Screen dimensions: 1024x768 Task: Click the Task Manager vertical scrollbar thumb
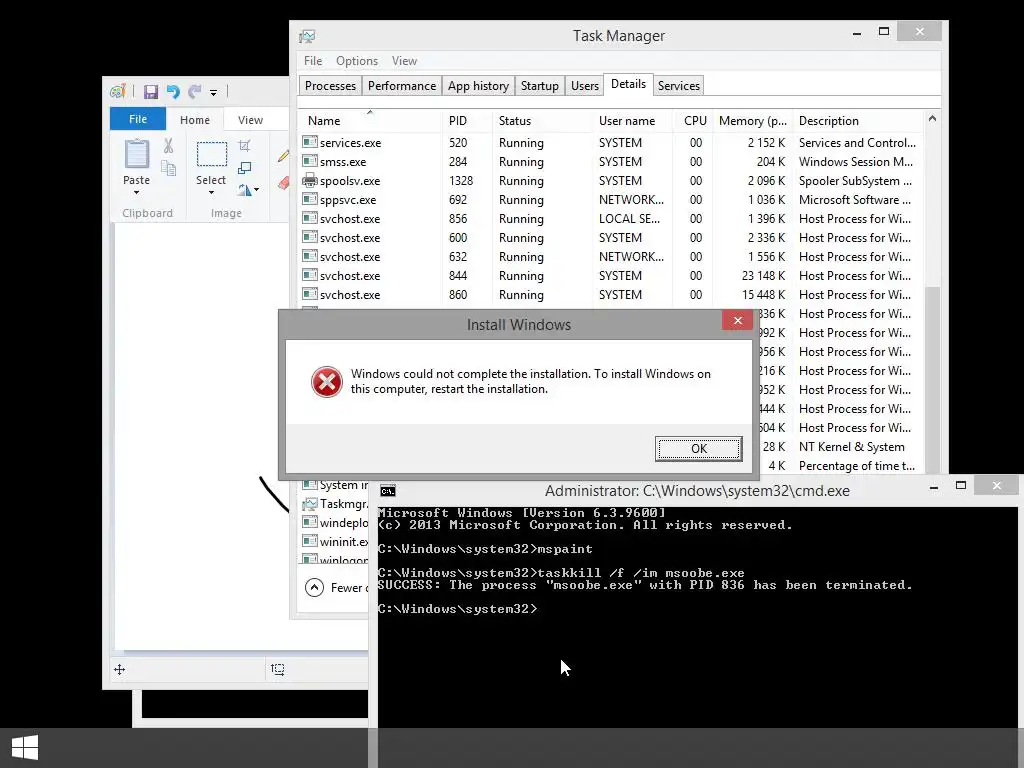[933, 379]
